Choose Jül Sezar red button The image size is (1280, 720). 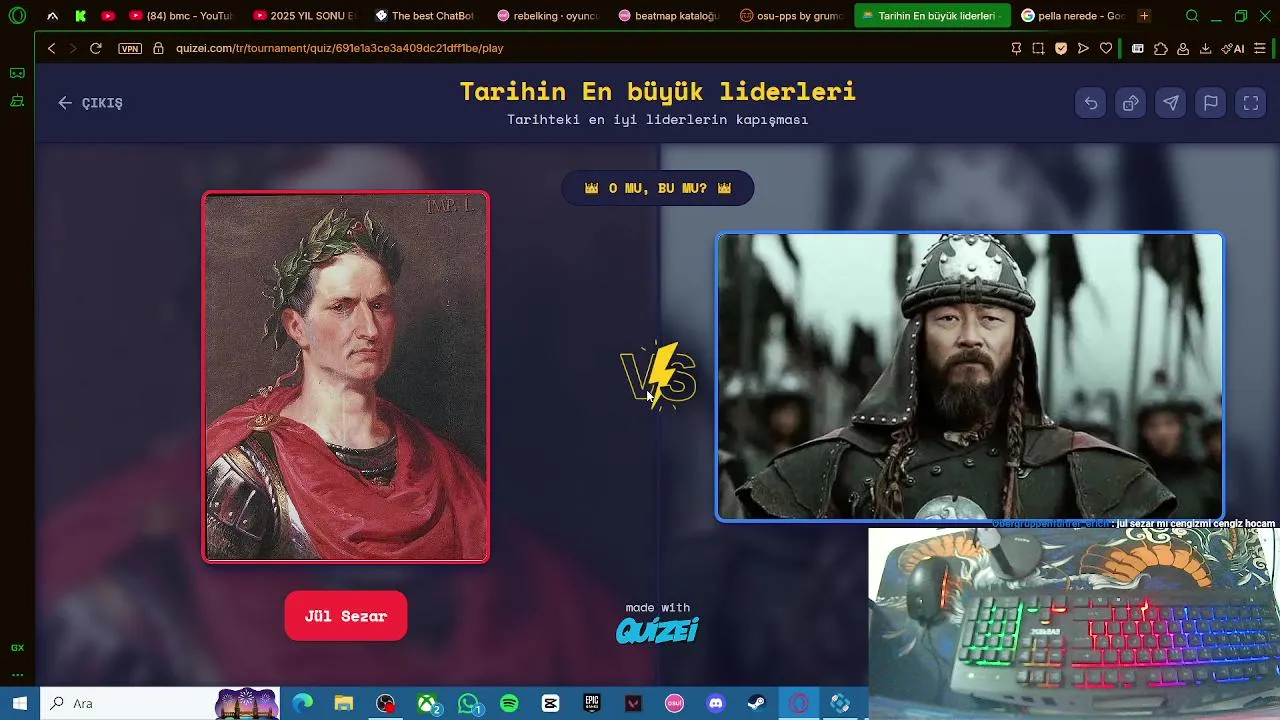(346, 616)
